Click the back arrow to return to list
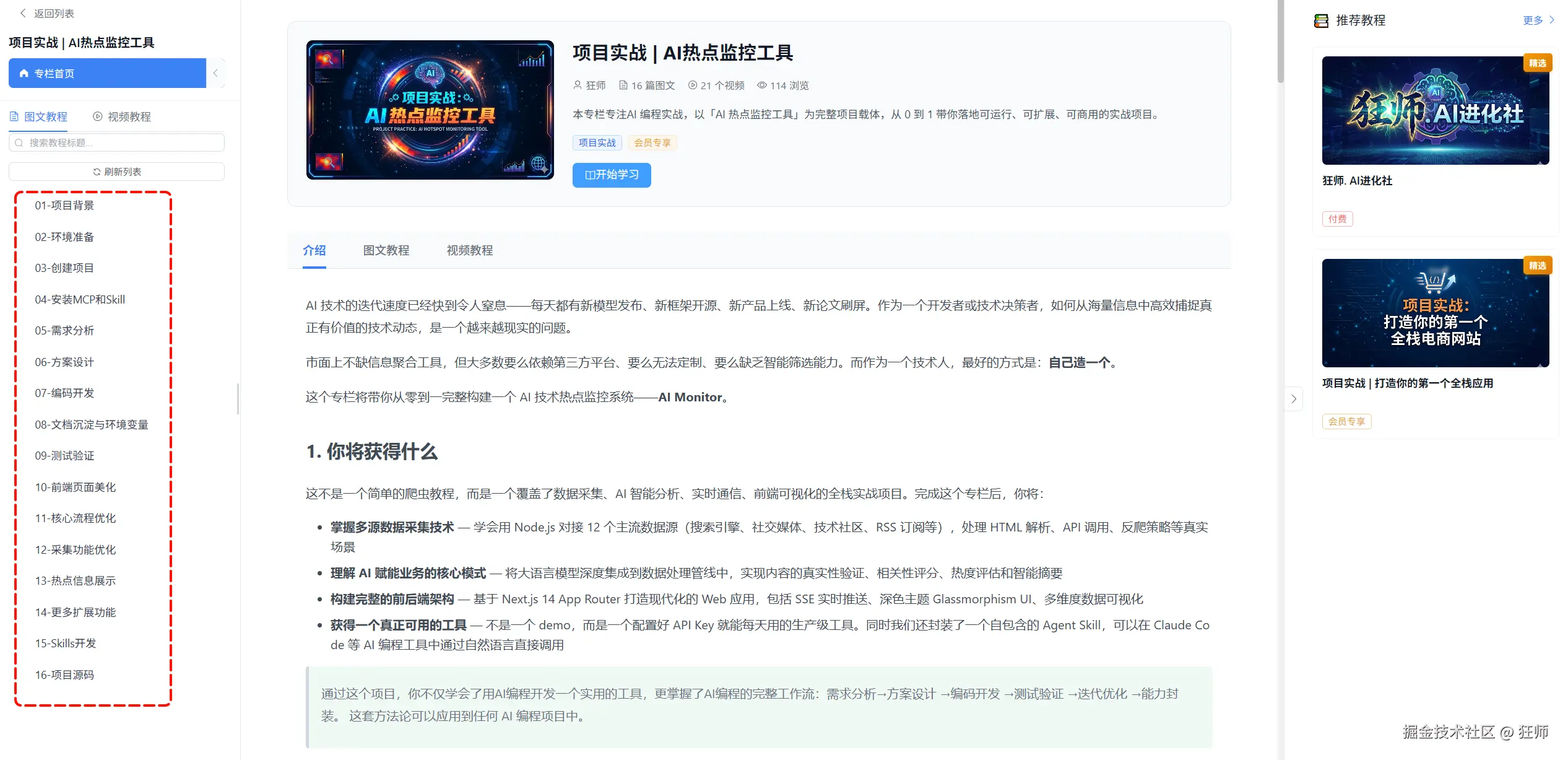Screen dimensions: 1568x760 23,13
